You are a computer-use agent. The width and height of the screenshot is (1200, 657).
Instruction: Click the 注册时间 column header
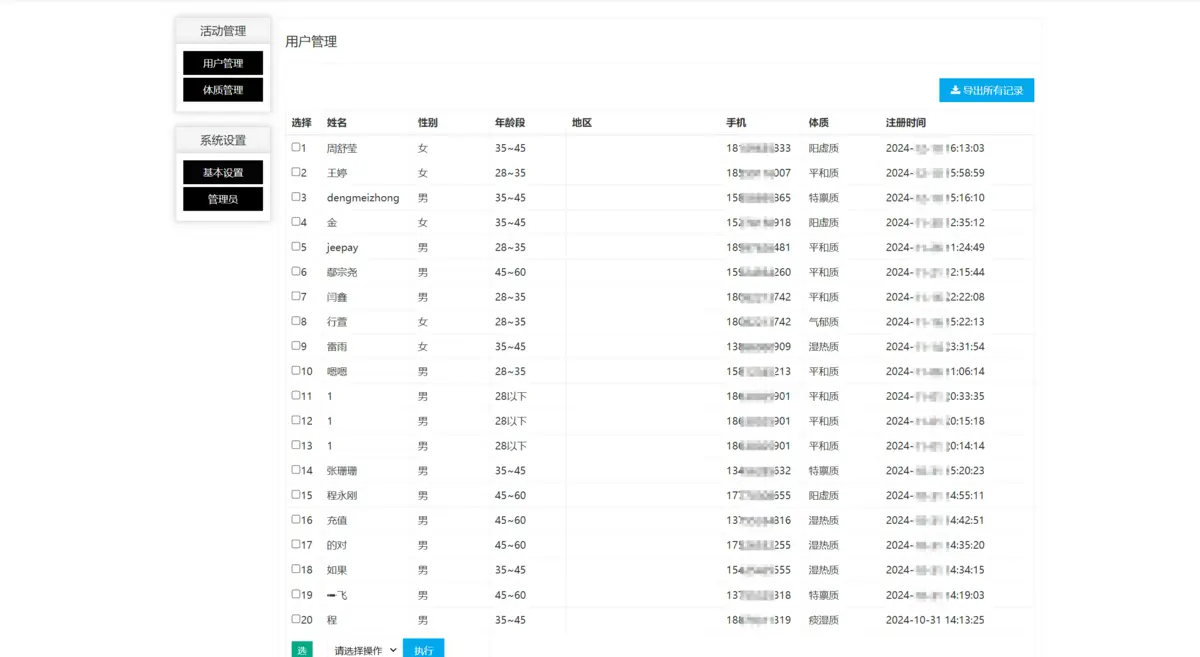point(906,123)
